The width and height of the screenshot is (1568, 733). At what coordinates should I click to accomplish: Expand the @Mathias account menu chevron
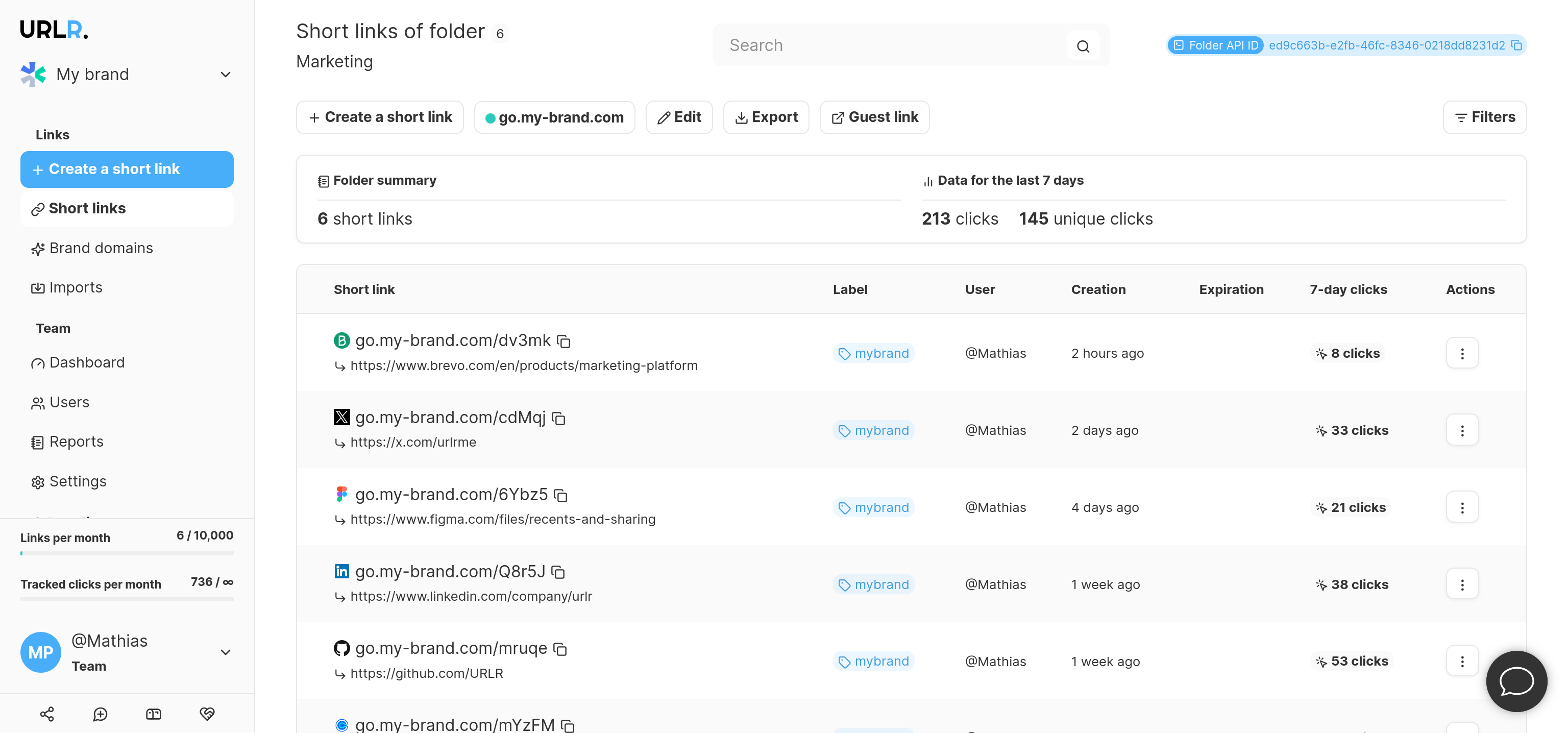[225, 653]
